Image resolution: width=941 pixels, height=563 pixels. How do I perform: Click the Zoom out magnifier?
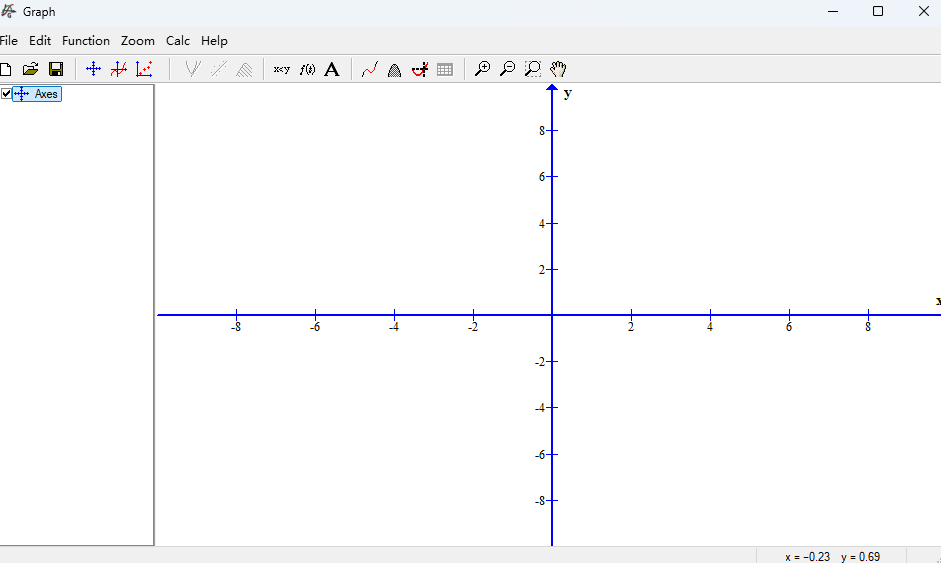(507, 69)
